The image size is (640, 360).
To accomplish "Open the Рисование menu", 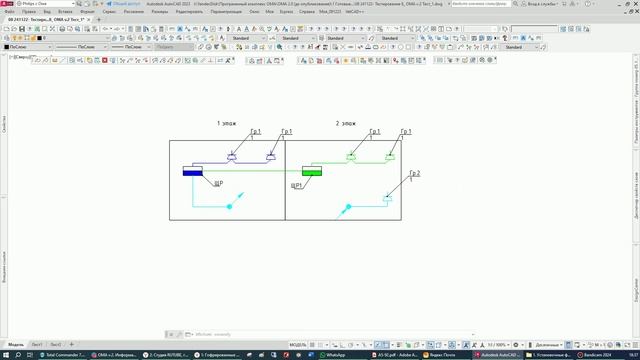I will 133,11.
